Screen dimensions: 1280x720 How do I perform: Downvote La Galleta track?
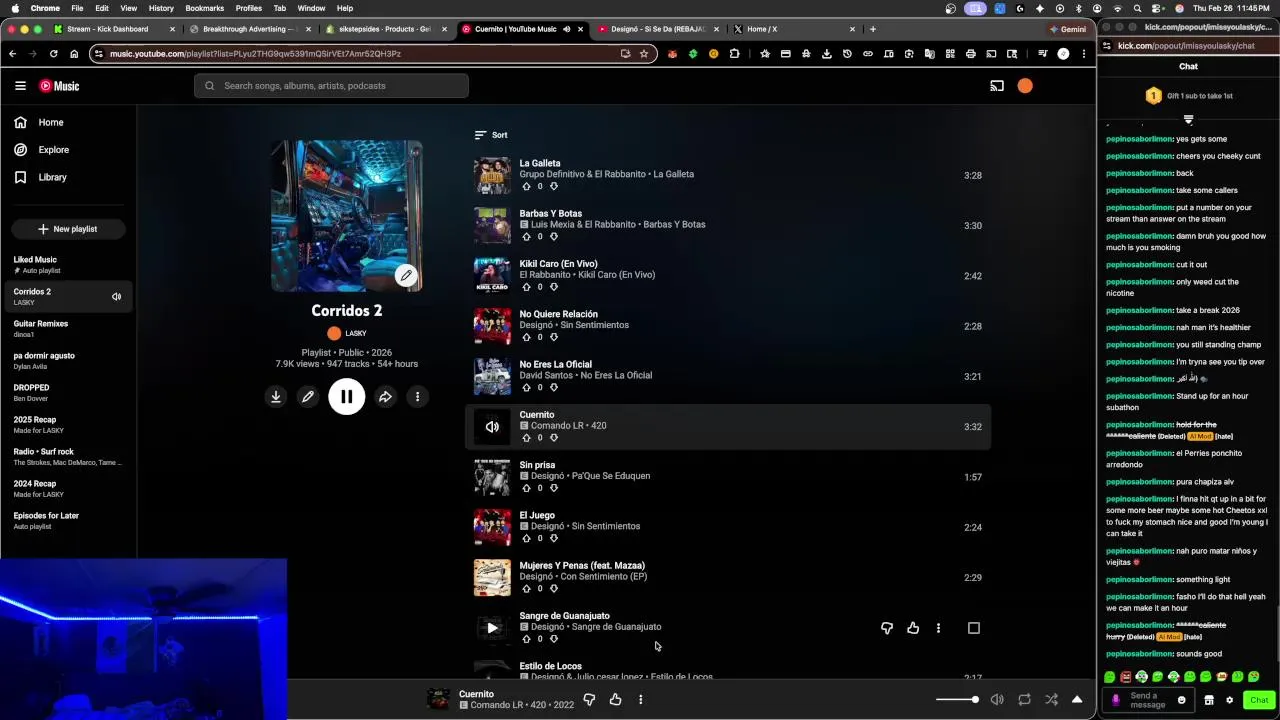554,186
